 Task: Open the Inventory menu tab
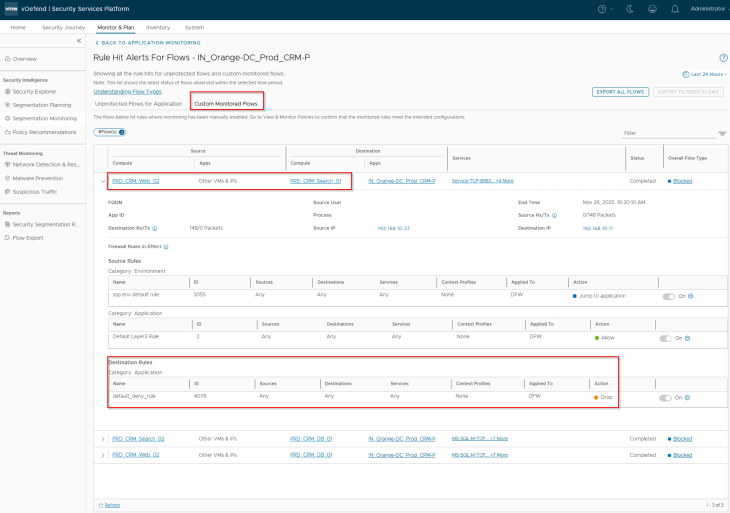(158, 27)
